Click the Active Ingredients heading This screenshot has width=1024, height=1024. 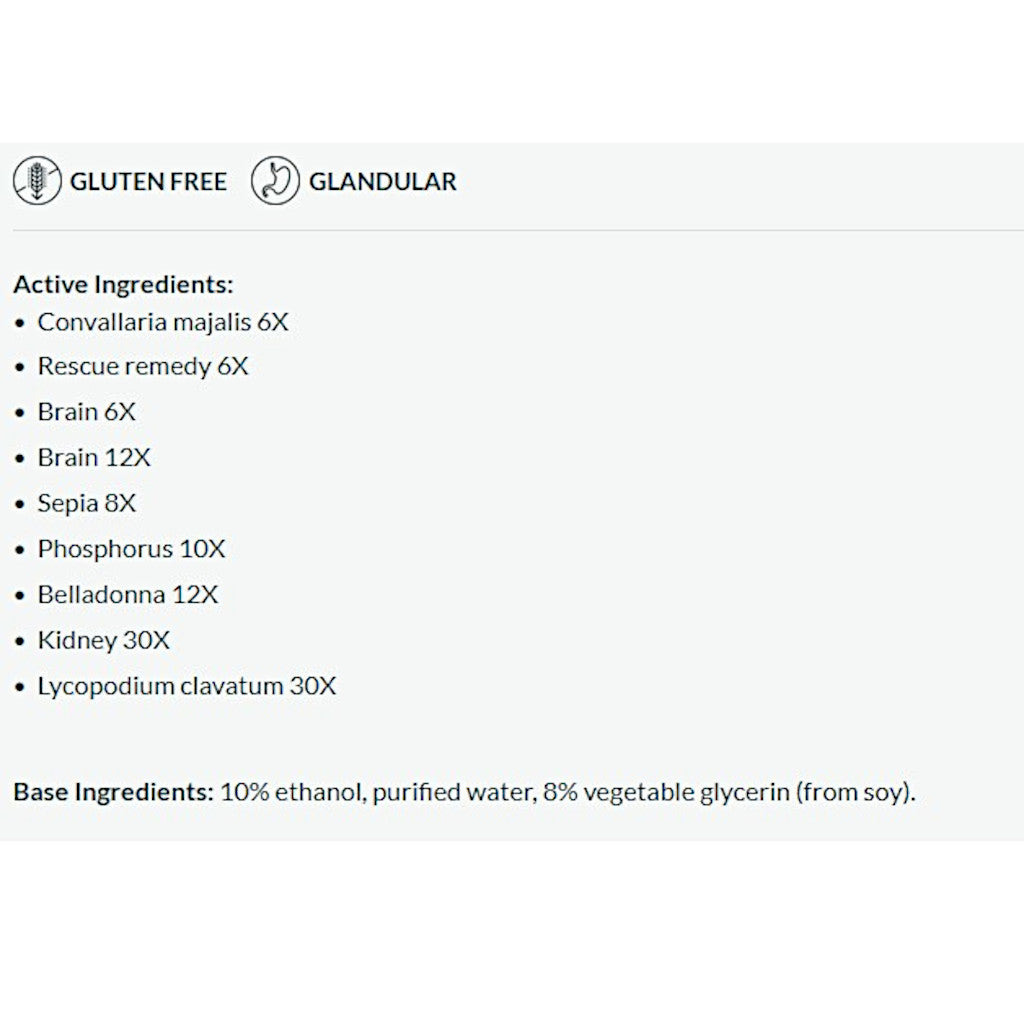click(123, 284)
